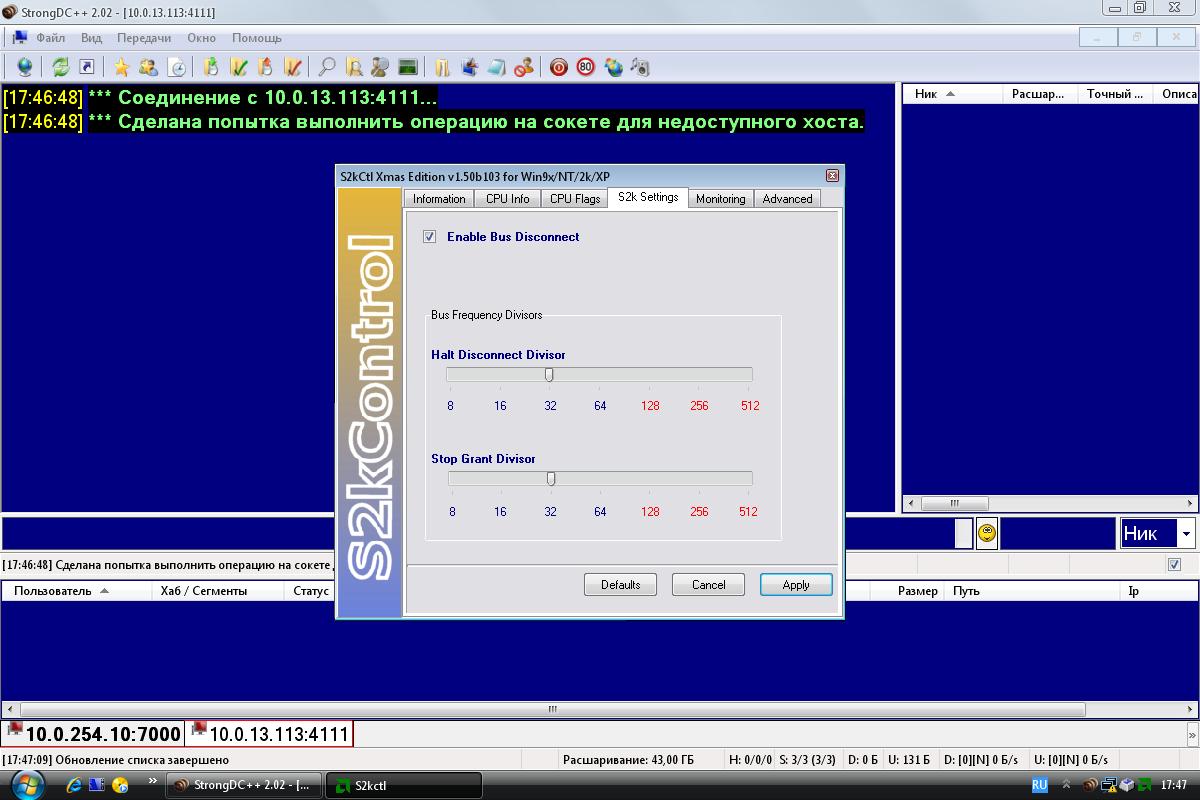Click the Halt Disconnect Divisor slider thumb
The image size is (1200, 800).
point(549,375)
